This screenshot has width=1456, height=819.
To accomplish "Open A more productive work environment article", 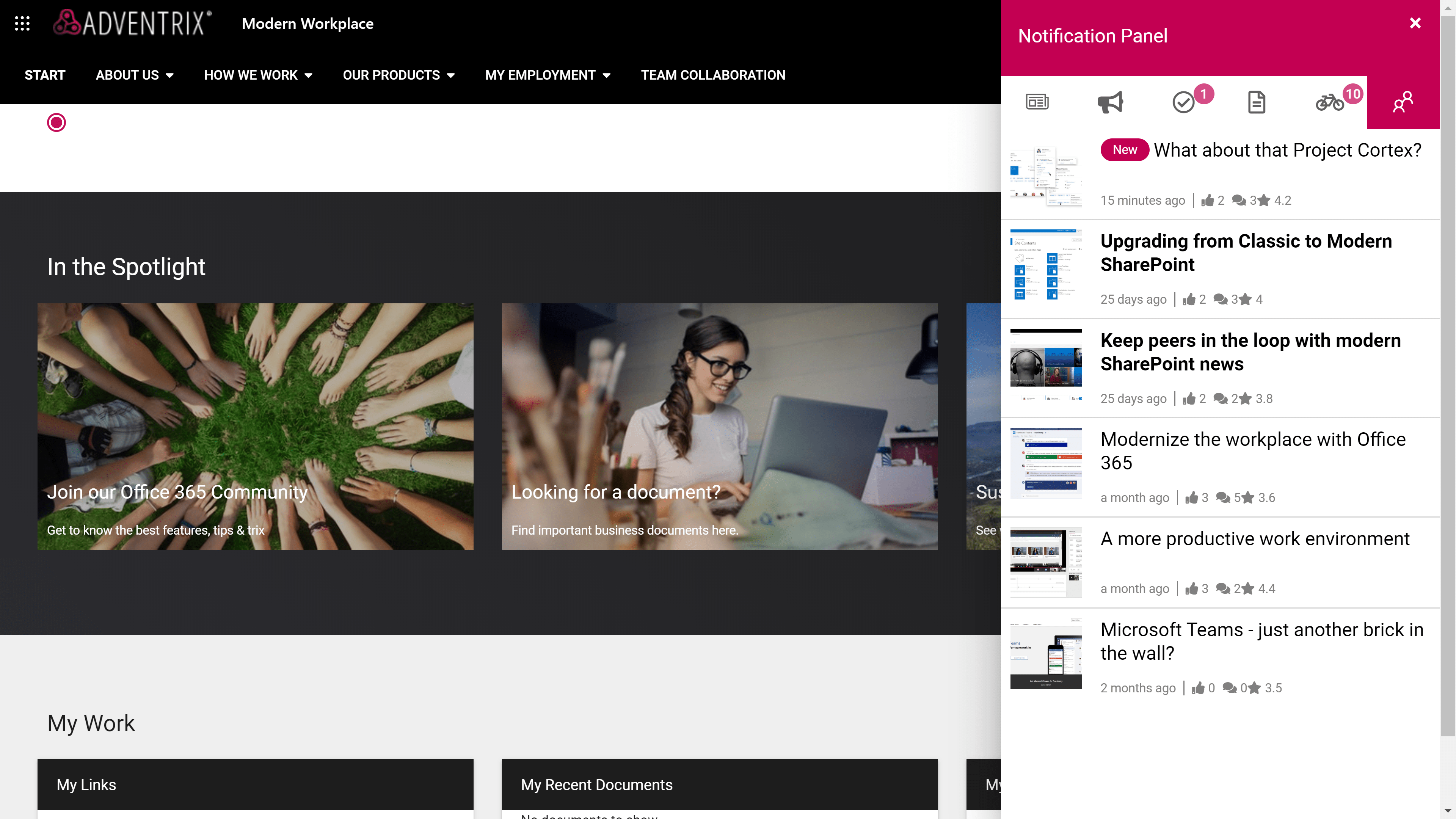I will coord(1255,539).
